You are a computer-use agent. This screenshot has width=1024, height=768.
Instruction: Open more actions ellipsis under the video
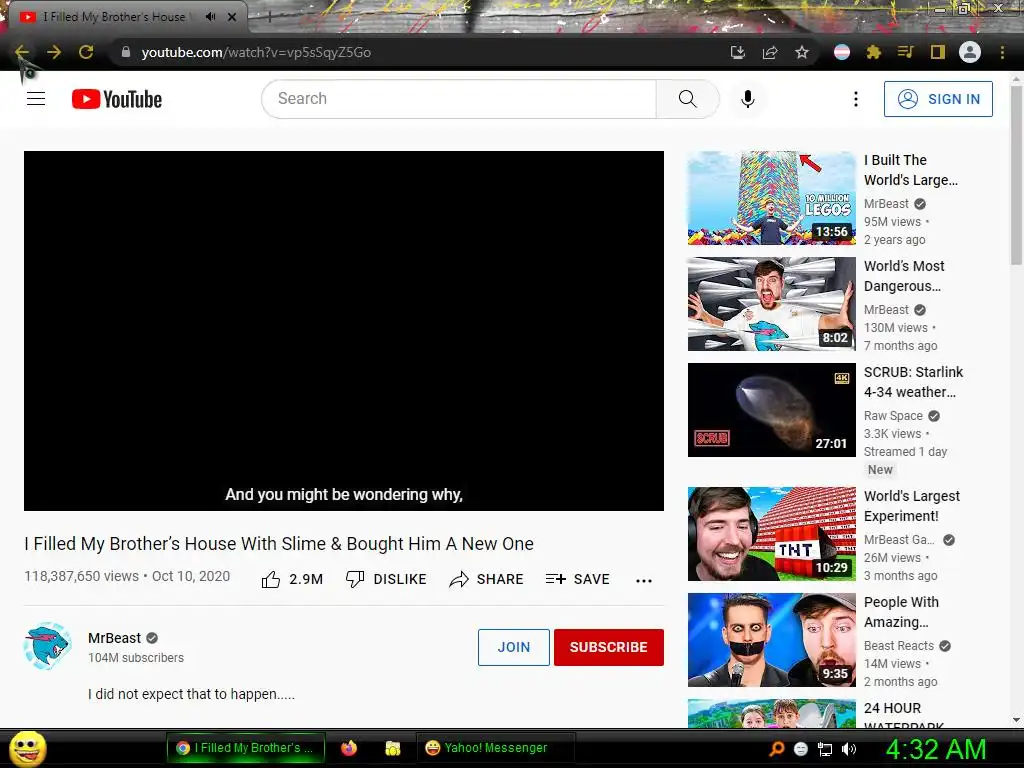644,581
